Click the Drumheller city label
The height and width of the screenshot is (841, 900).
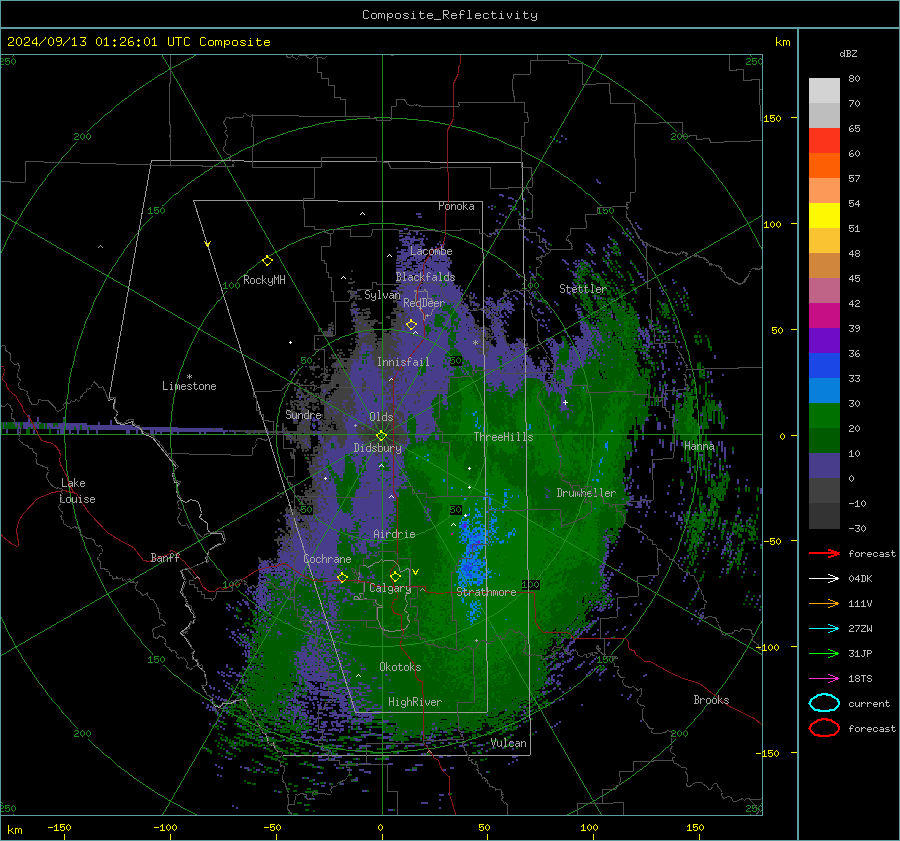(x=586, y=493)
